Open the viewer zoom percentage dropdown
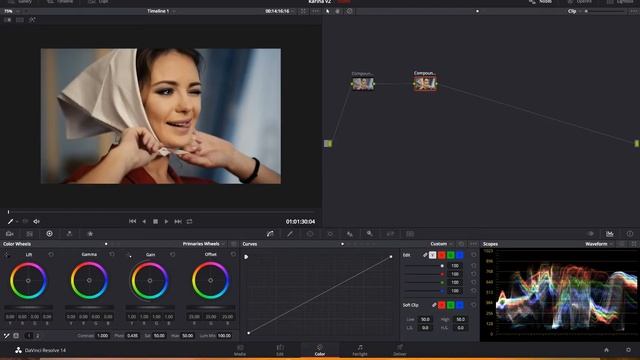Image resolution: width=640 pixels, height=360 pixels. click(x=11, y=11)
